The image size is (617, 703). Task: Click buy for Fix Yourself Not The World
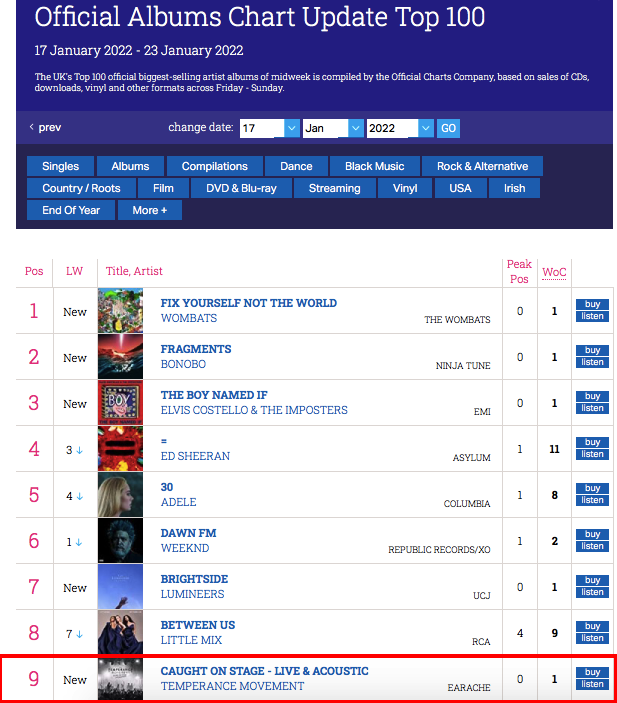coord(592,304)
